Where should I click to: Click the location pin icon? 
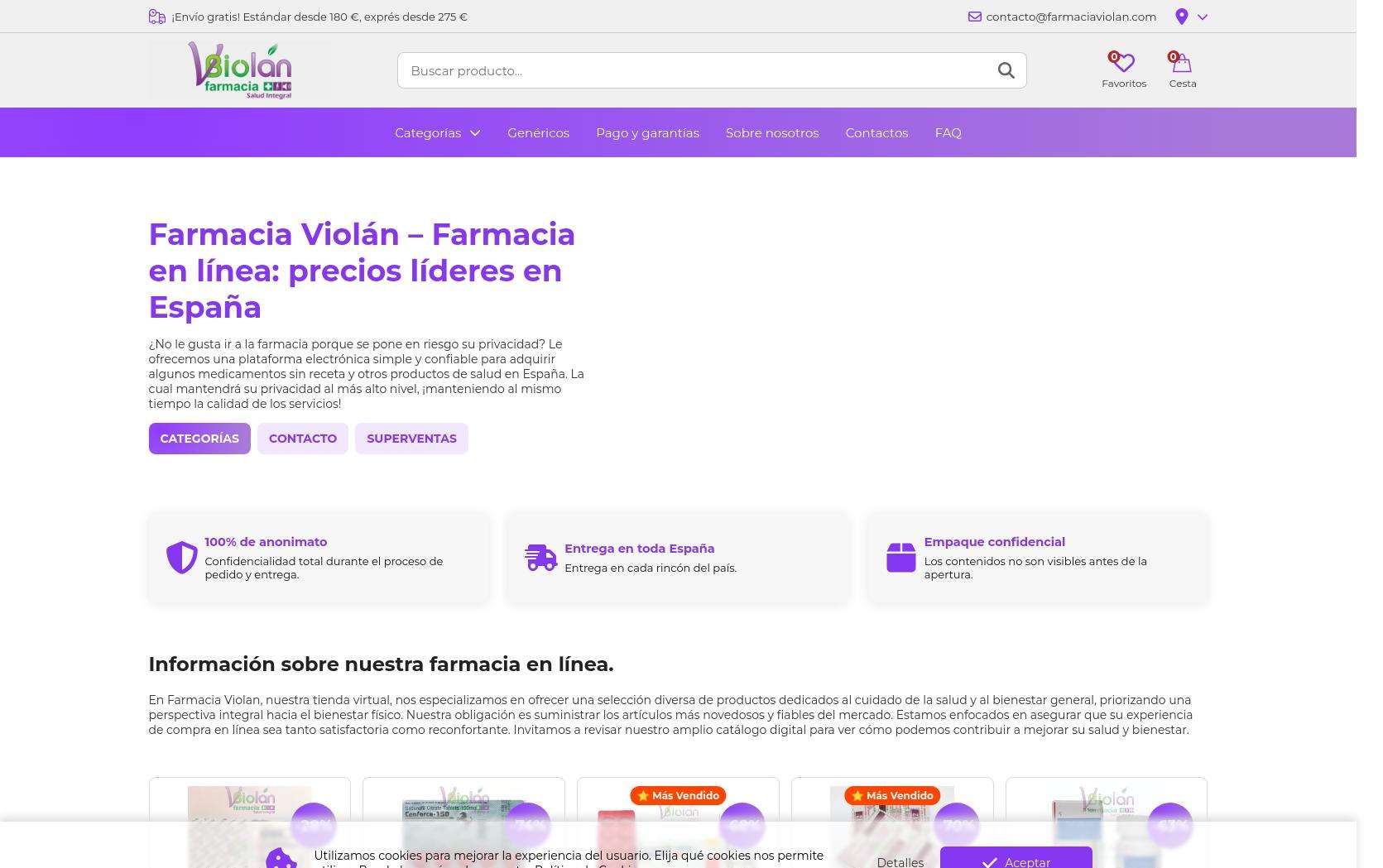[1181, 17]
